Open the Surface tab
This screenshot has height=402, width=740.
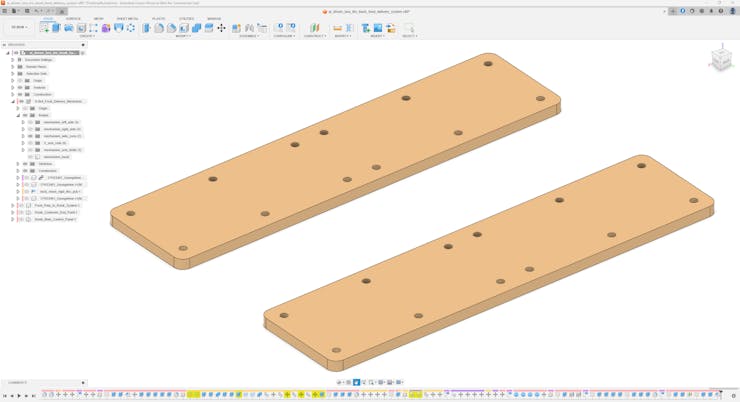click(x=73, y=19)
